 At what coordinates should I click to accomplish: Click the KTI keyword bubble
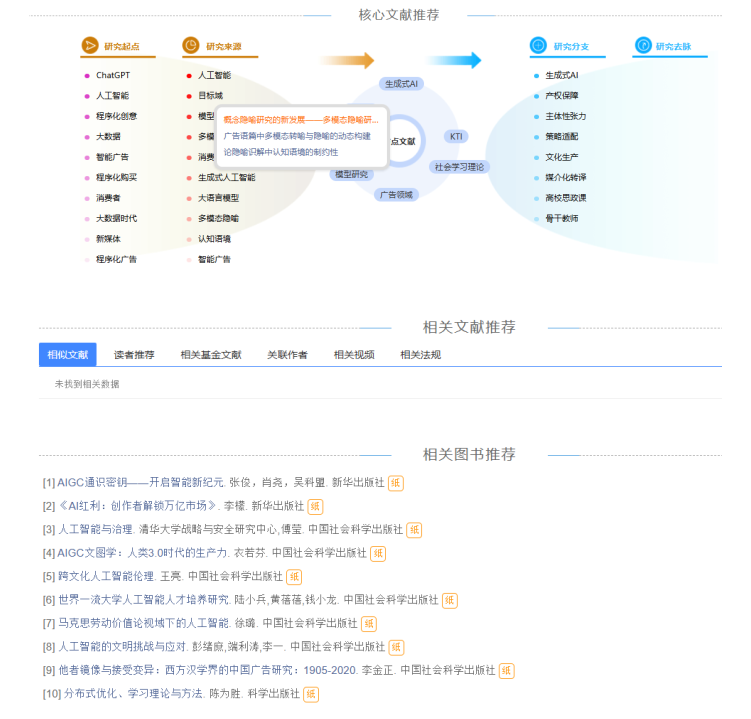pyautogui.click(x=456, y=136)
